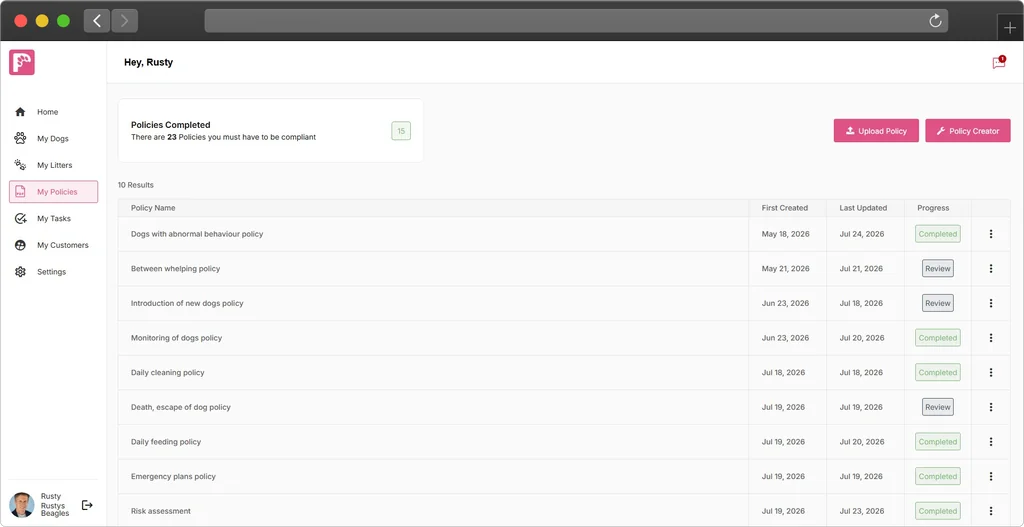Go forward with the browser arrow
The width and height of the screenshot is (1024, 527).
point(124,21)
